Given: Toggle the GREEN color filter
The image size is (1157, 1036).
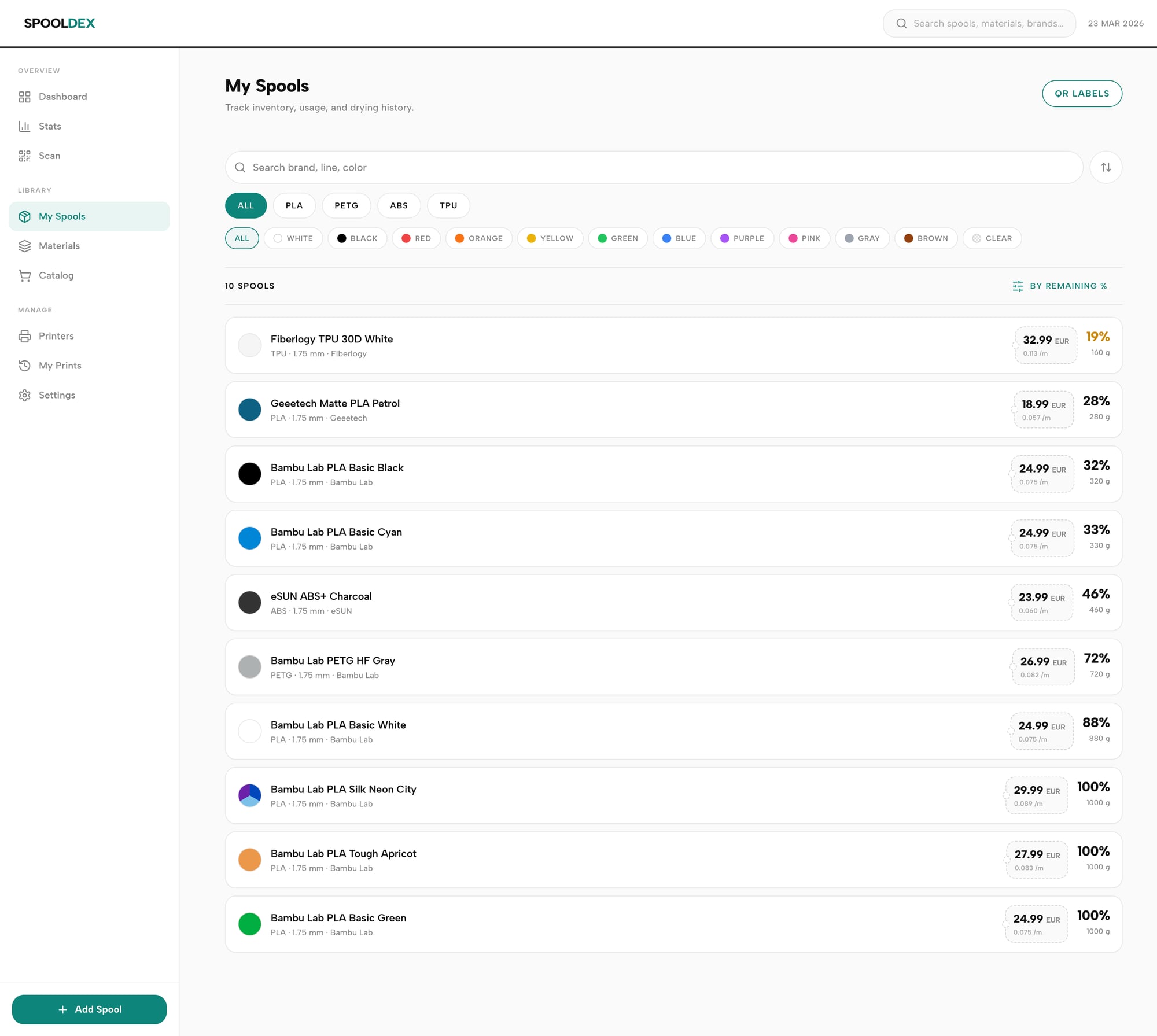Looking at the screenshot, I should pos(617,238).
